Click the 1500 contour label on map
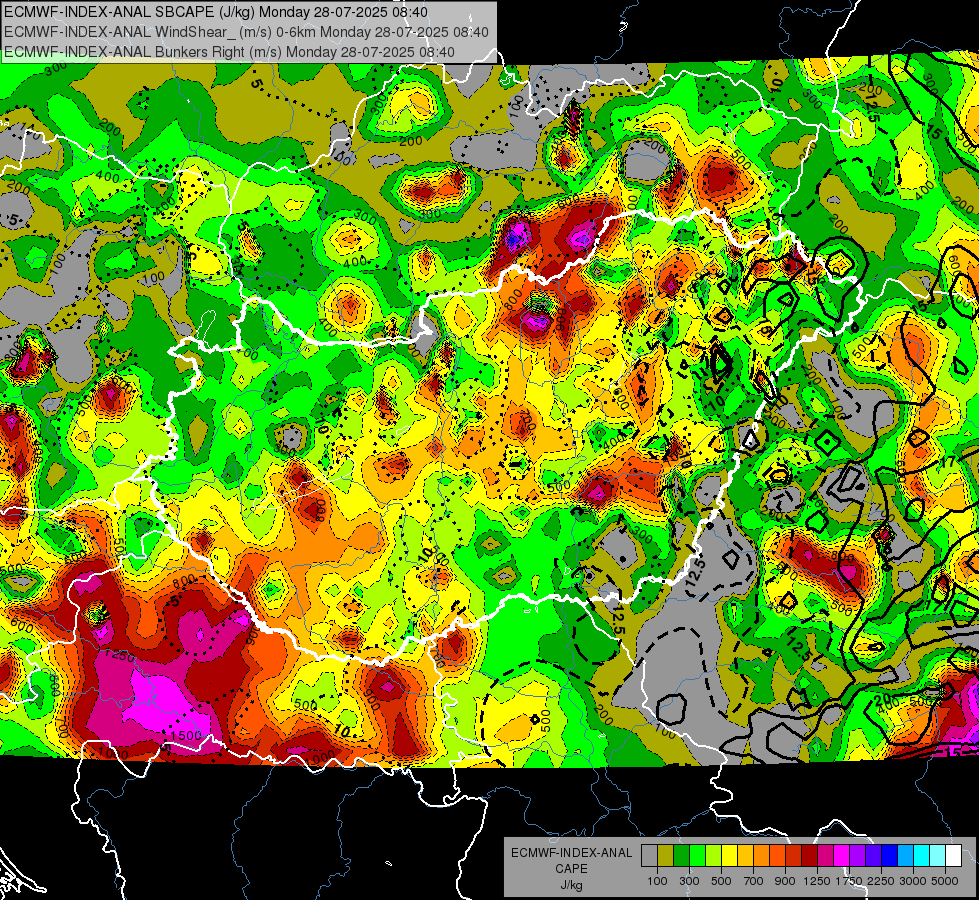The width and height of the screenshot is (979, 900). click(186, 736)
